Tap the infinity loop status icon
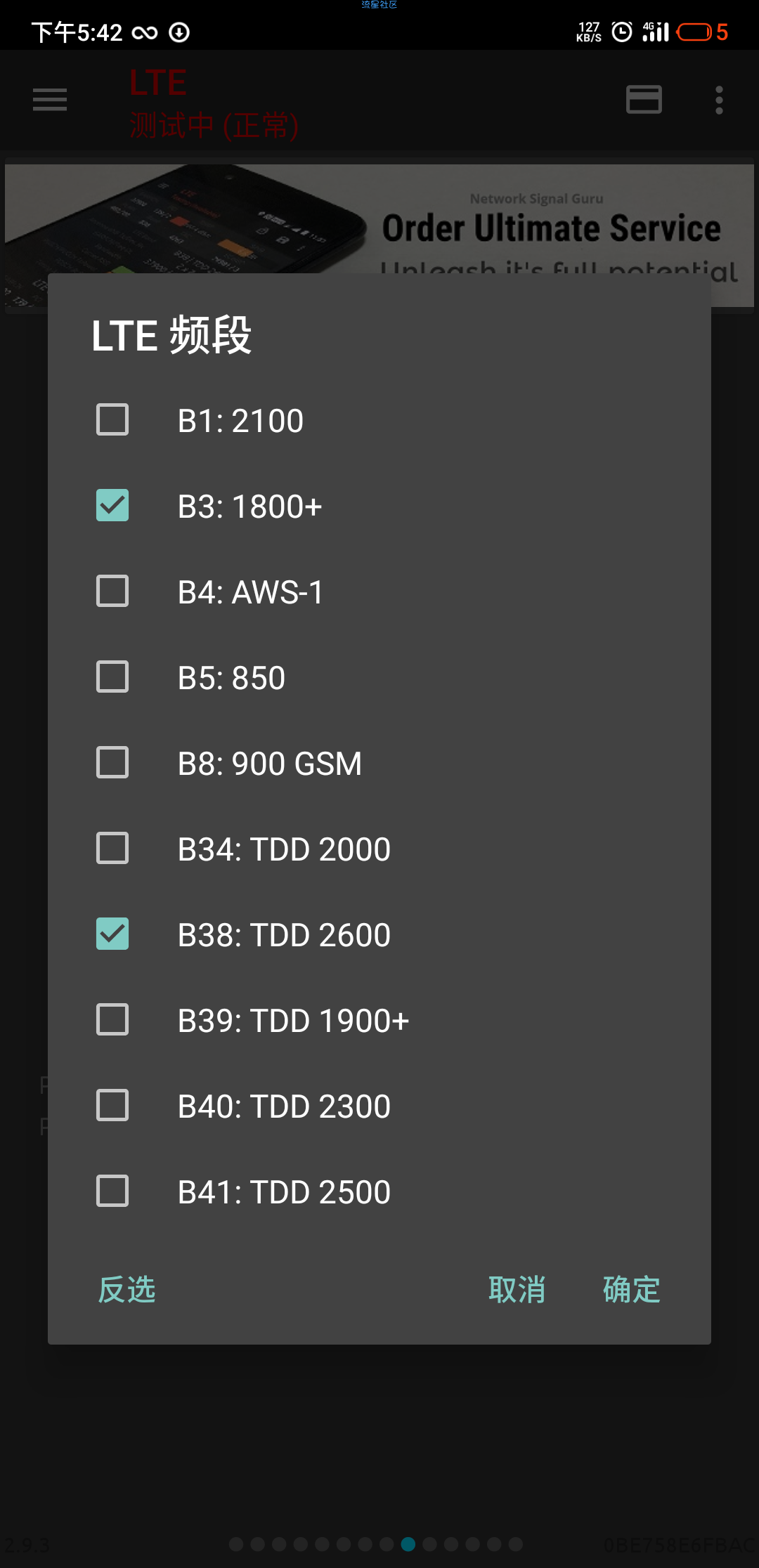 [145, 33]
